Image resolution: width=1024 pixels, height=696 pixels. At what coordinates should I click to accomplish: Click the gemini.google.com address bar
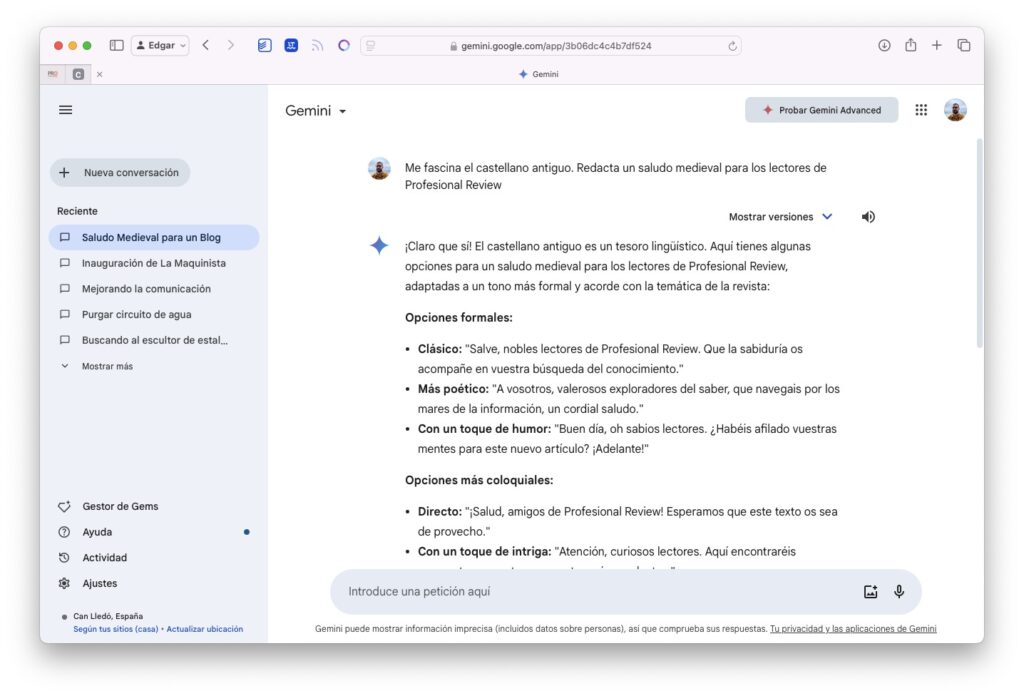[x=551, y=46]
